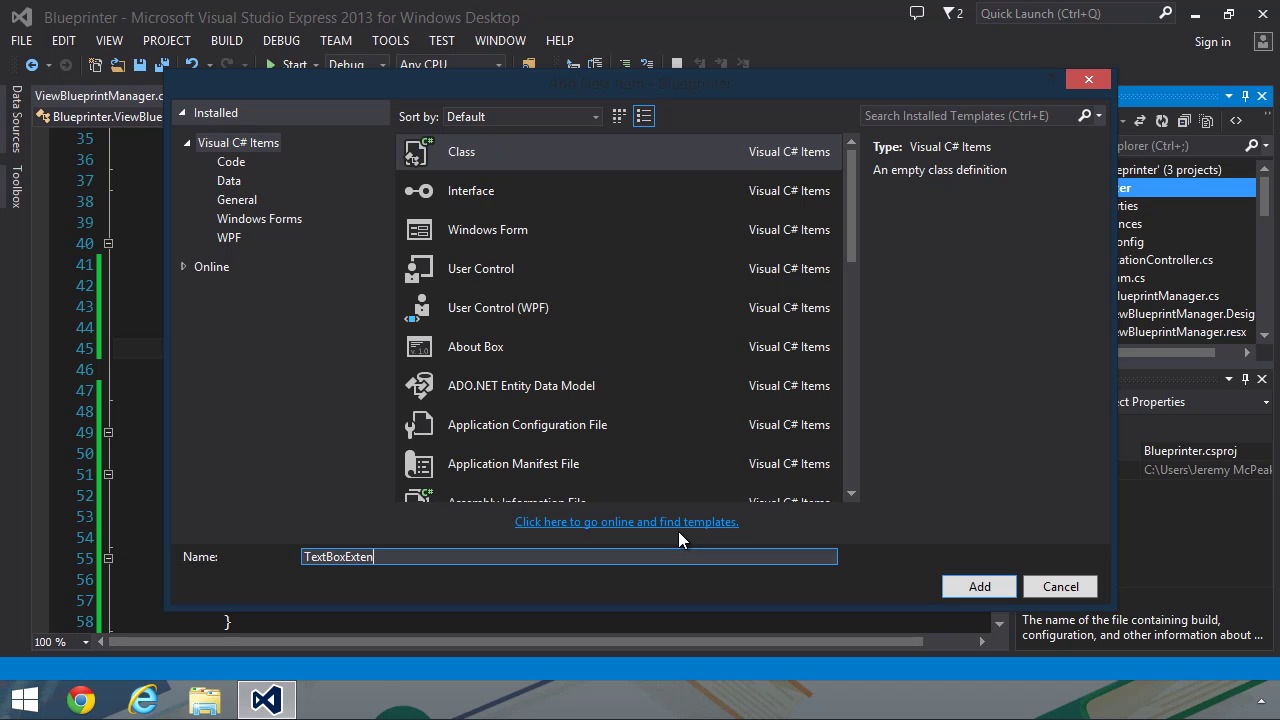
Task: Select the ADO.NET Entity Data Model icon
Action: (x=419, y=386)
